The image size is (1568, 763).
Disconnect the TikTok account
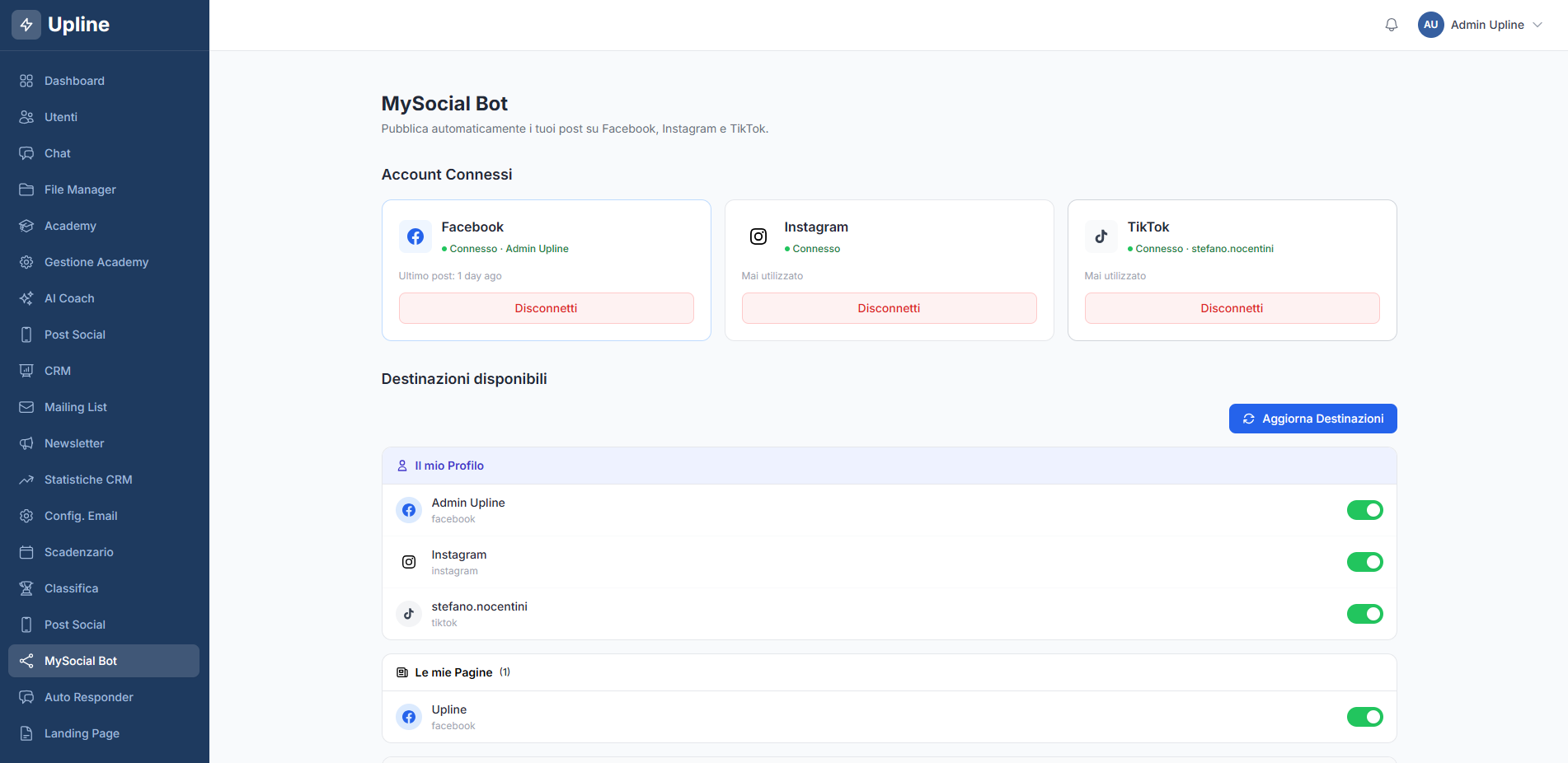(x=1232, y=308)
